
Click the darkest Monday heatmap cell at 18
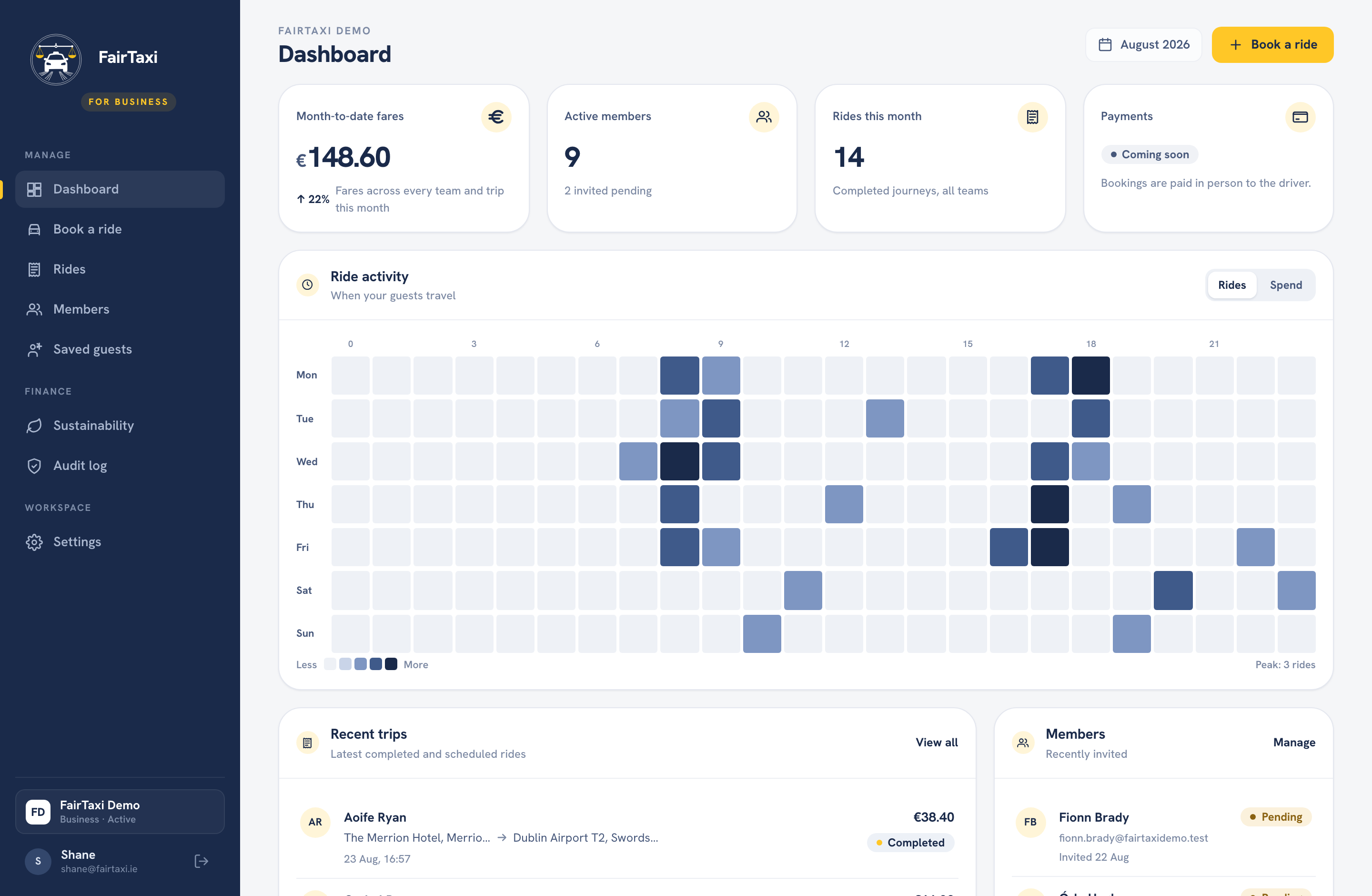(x=1090, y=376)
